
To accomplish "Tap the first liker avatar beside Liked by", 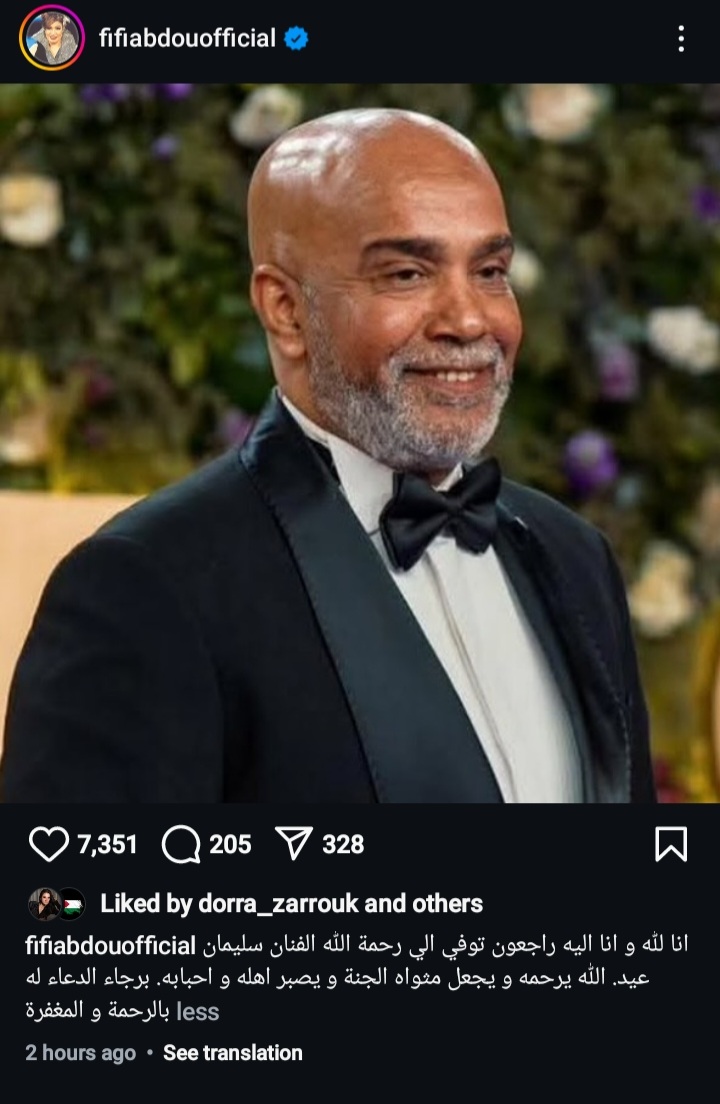I will tap(45, 904).
